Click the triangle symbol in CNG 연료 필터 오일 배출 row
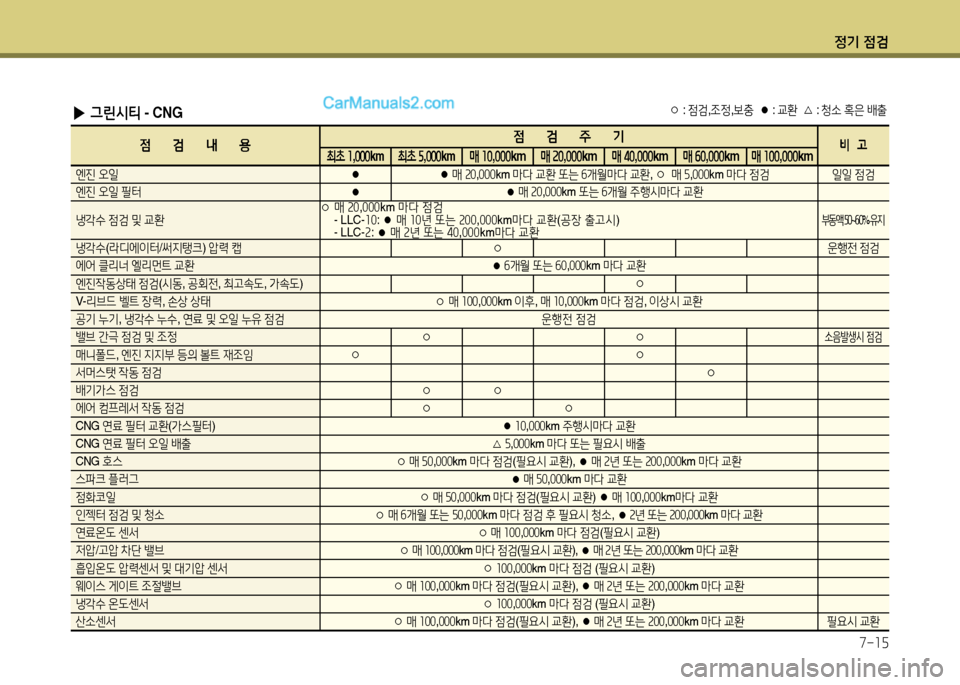 click(x=496, y=443)
